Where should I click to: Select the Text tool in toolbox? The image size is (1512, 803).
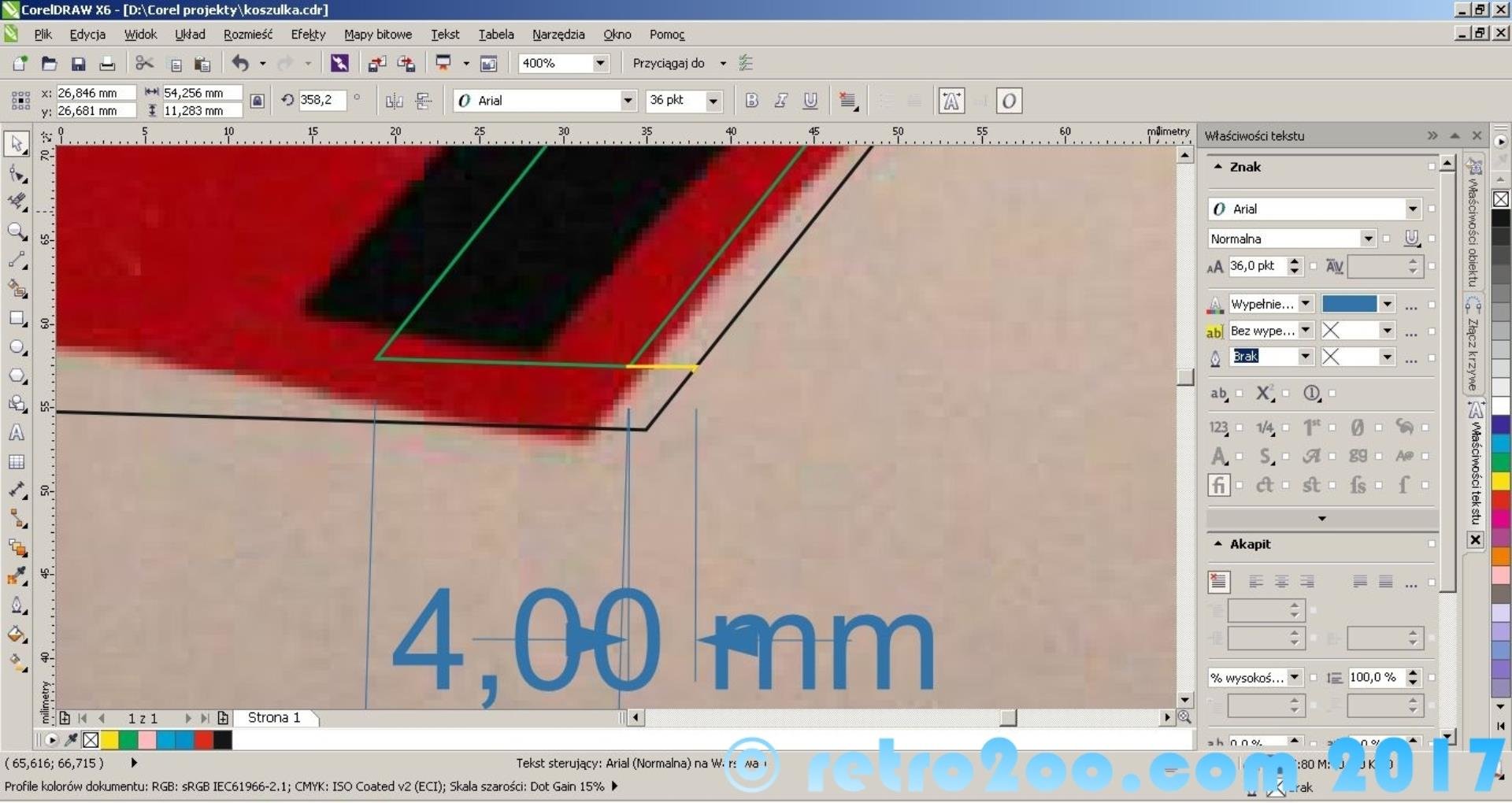[x=17, y=433]
